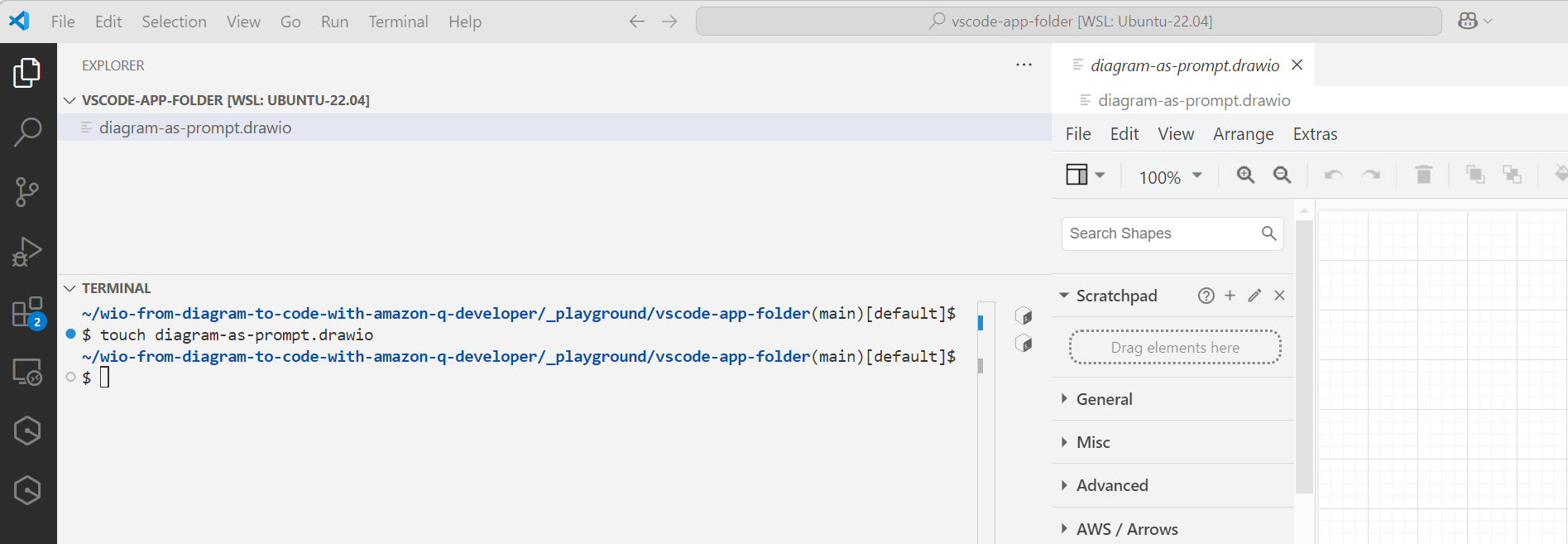Screen dimensions: 1568x544
Task: Open Source Control view
Action: [27, 191]
